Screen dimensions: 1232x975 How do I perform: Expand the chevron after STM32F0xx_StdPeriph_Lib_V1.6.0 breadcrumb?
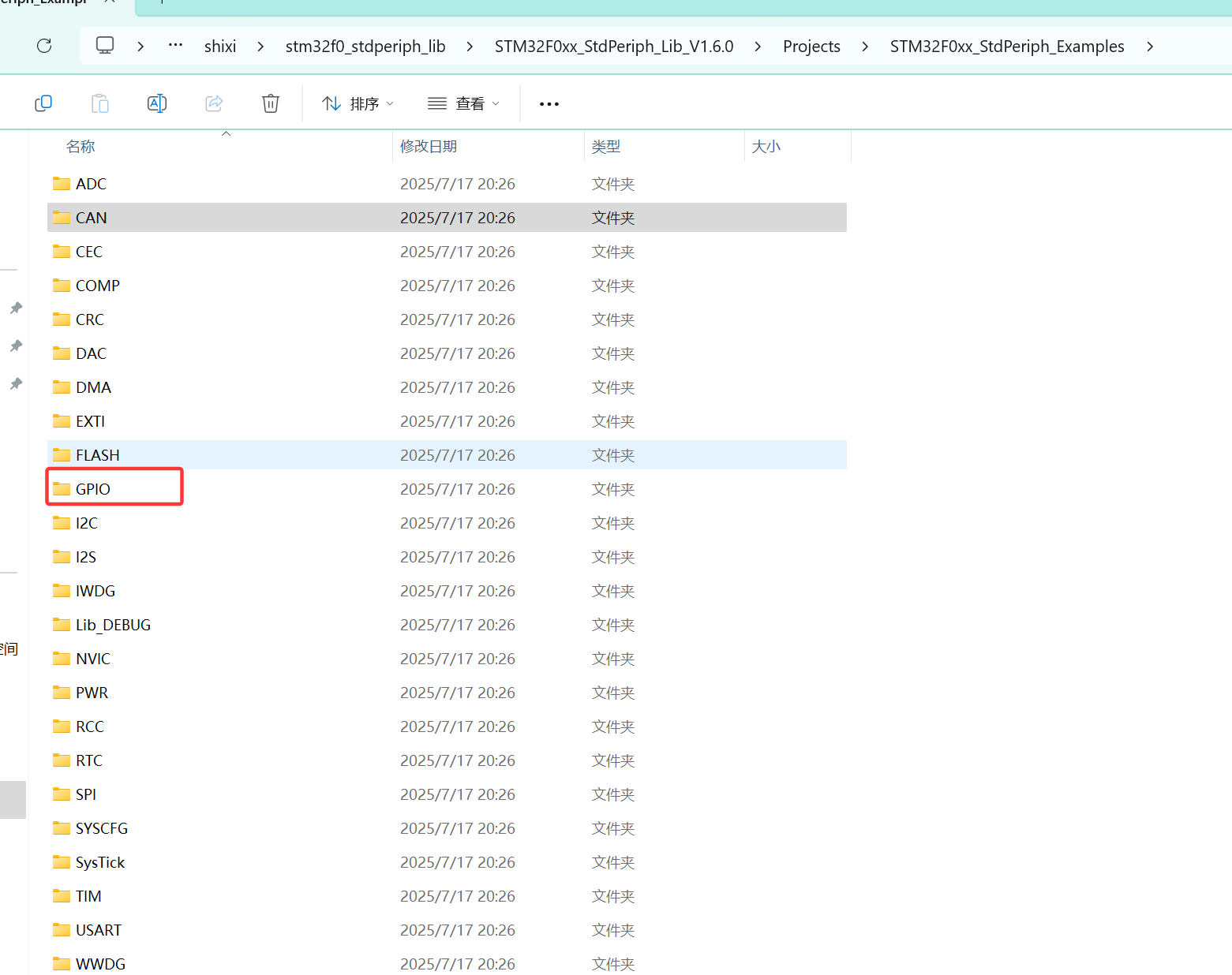758,47
